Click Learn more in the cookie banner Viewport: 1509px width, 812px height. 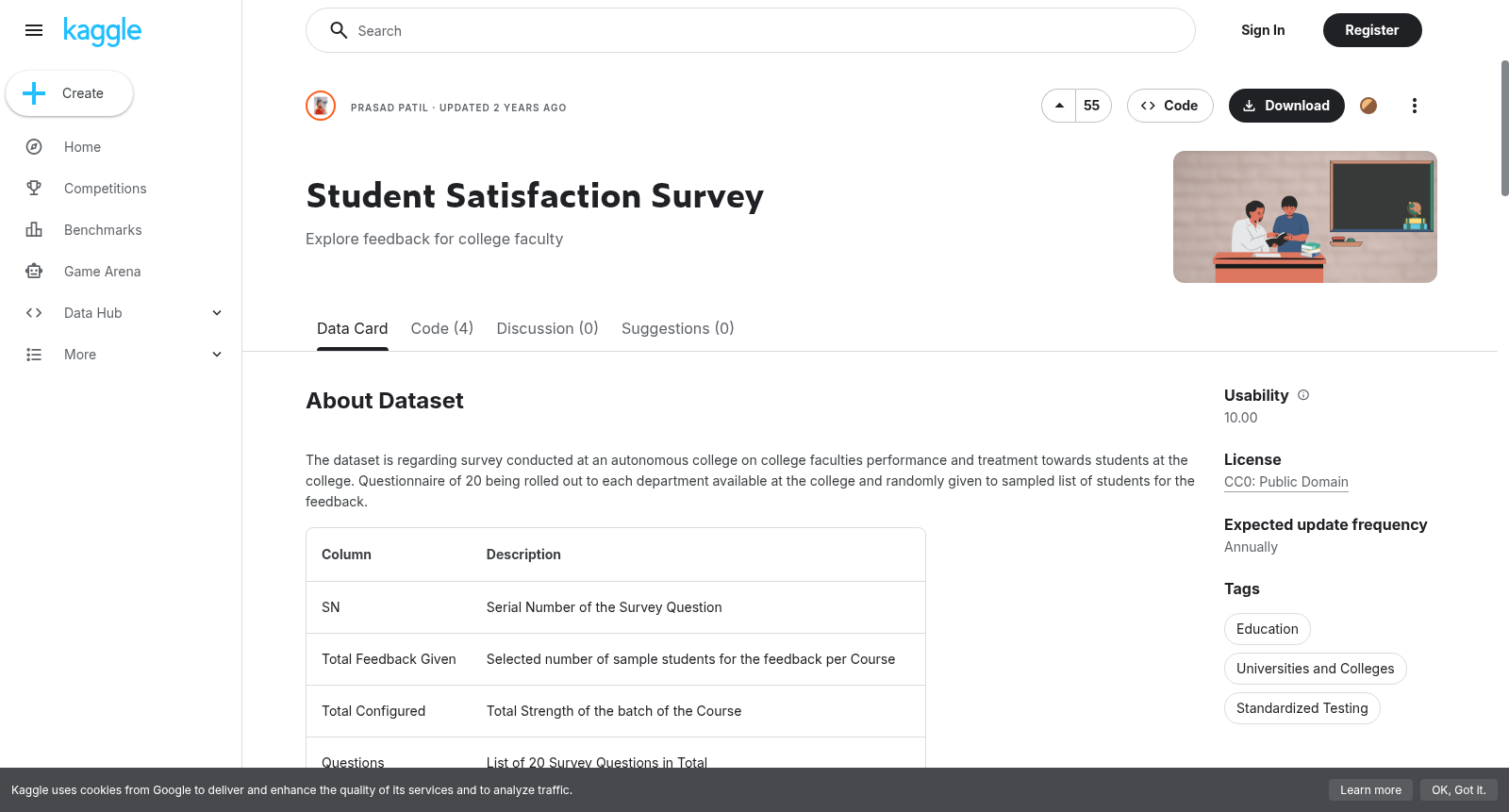point(1370,790)
